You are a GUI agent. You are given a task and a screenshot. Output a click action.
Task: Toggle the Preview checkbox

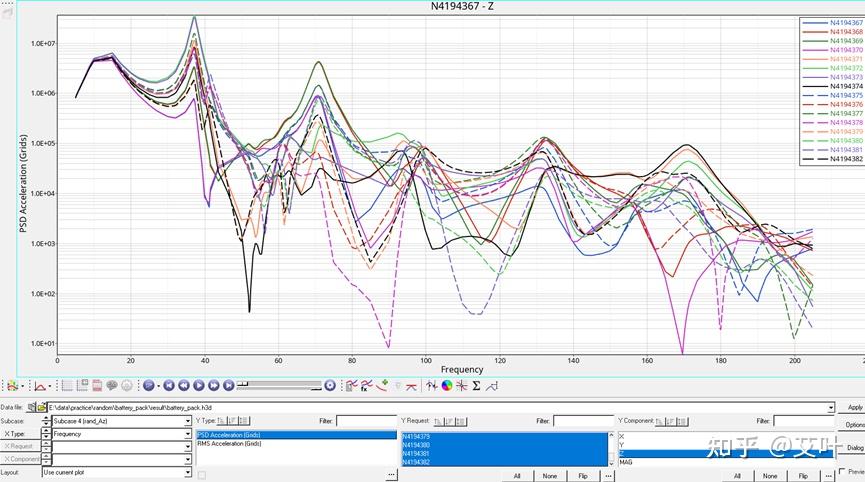click(840, 472)
